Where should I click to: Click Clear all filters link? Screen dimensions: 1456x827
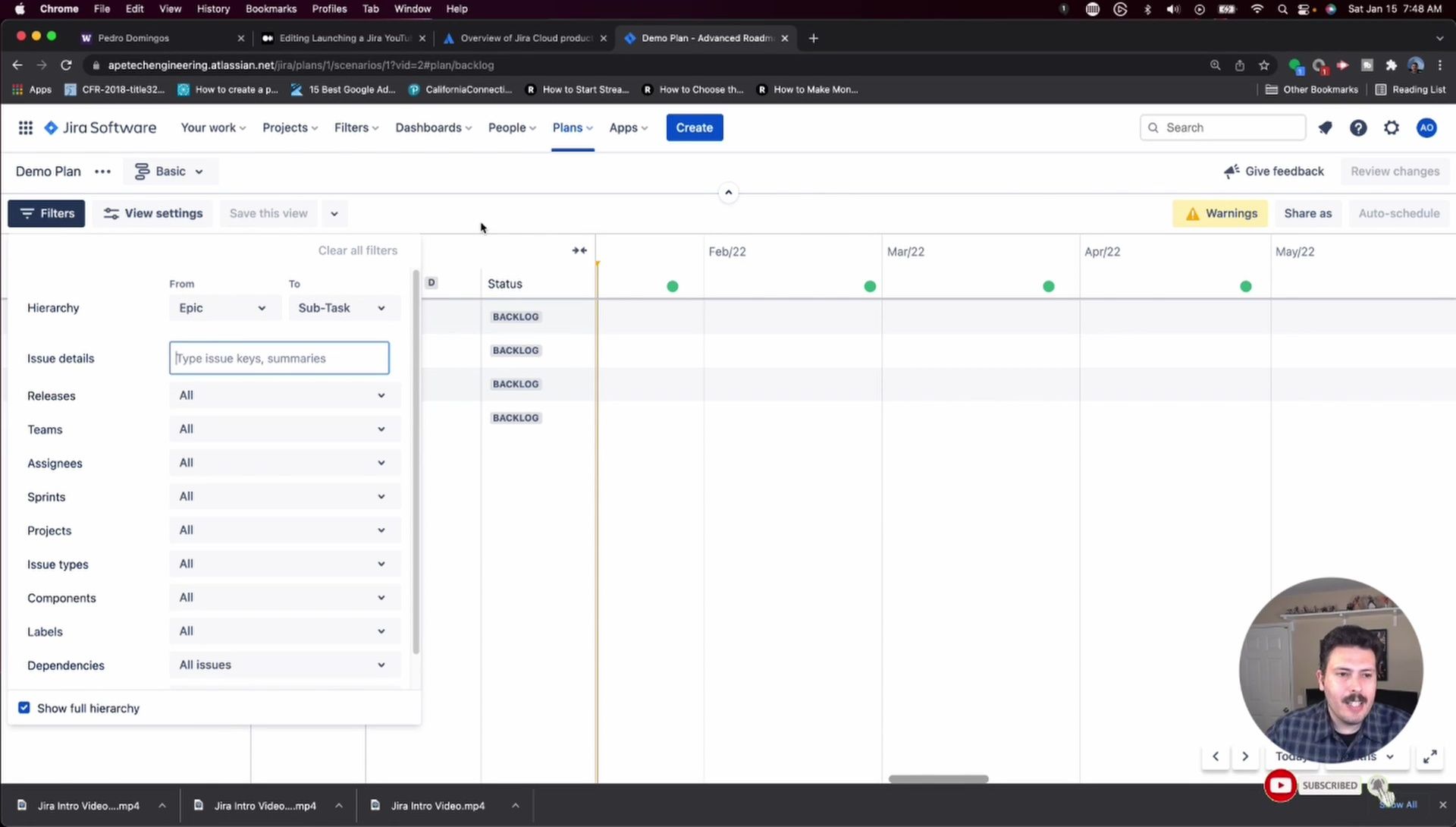357,250
